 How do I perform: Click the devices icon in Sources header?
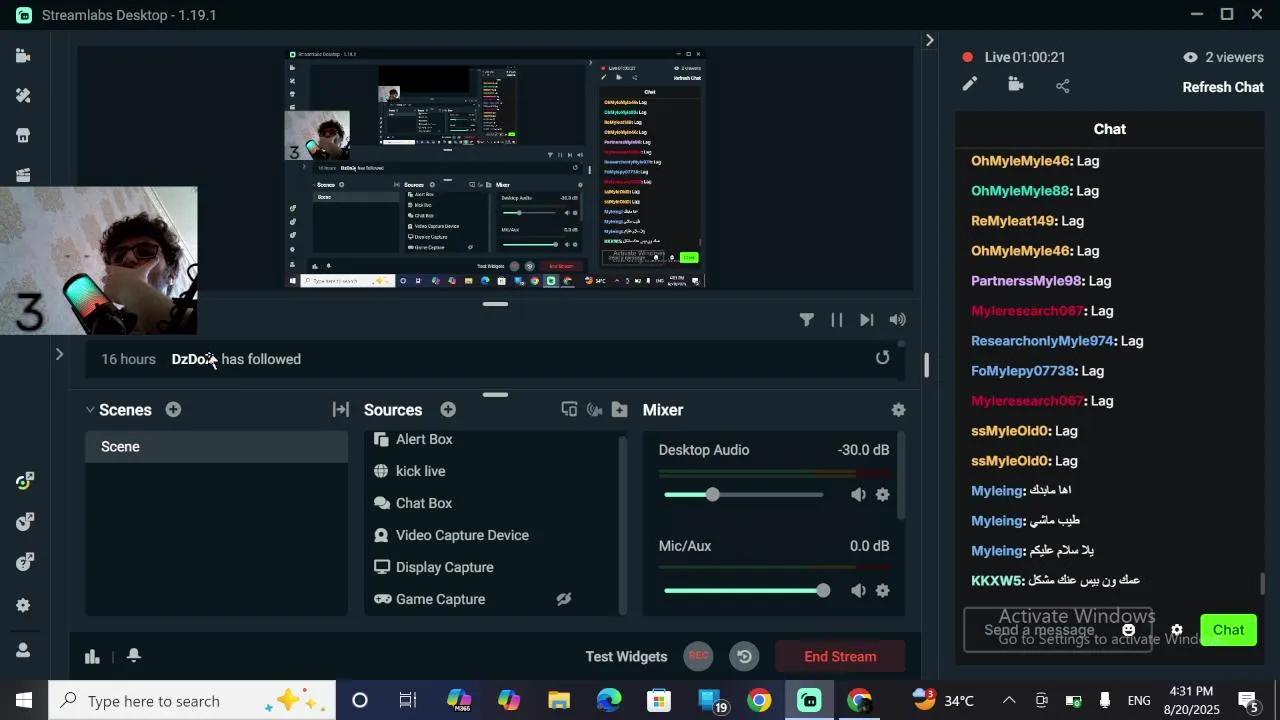569,410
